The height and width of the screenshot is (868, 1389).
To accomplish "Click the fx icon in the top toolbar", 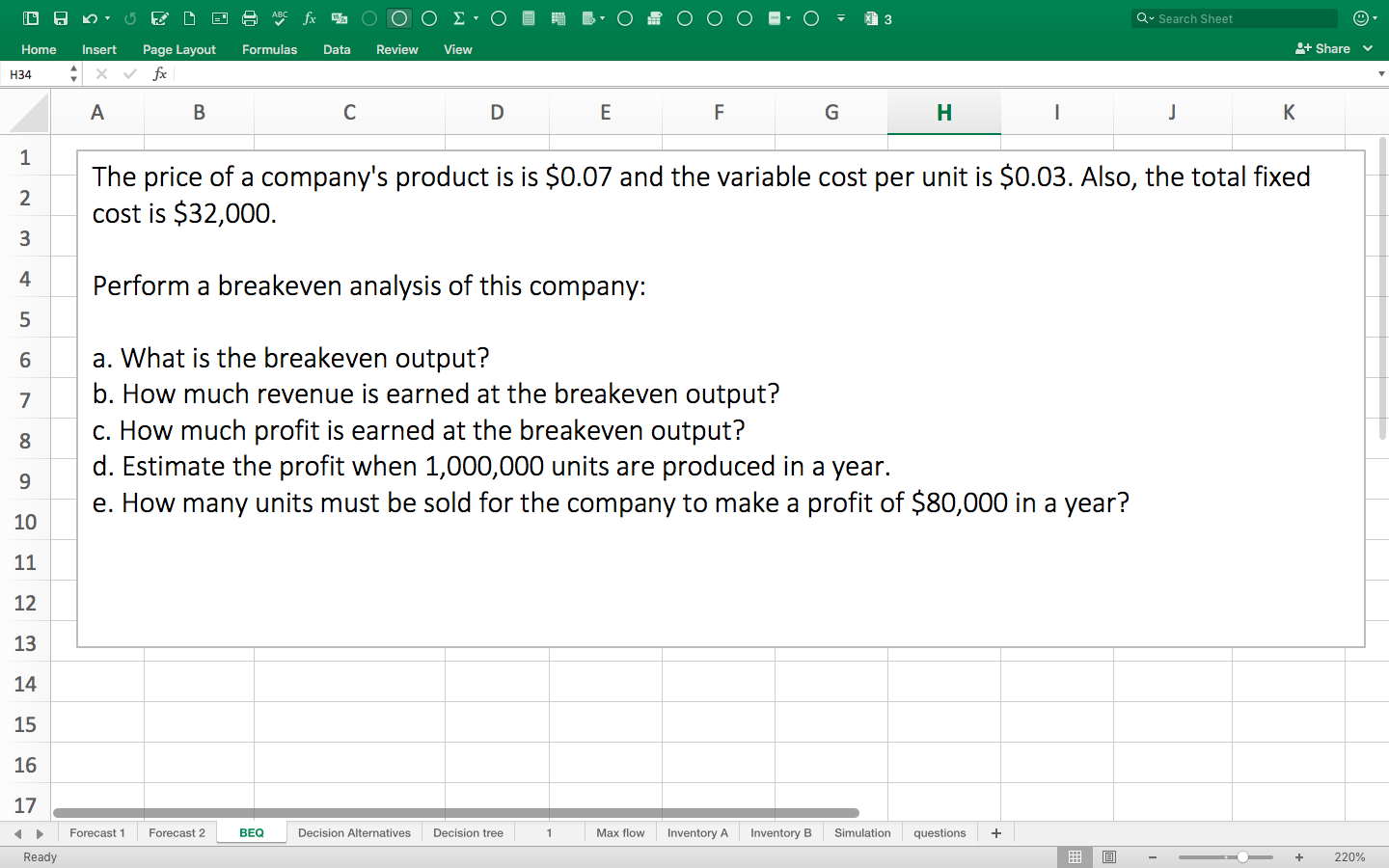I will point(310,18).
